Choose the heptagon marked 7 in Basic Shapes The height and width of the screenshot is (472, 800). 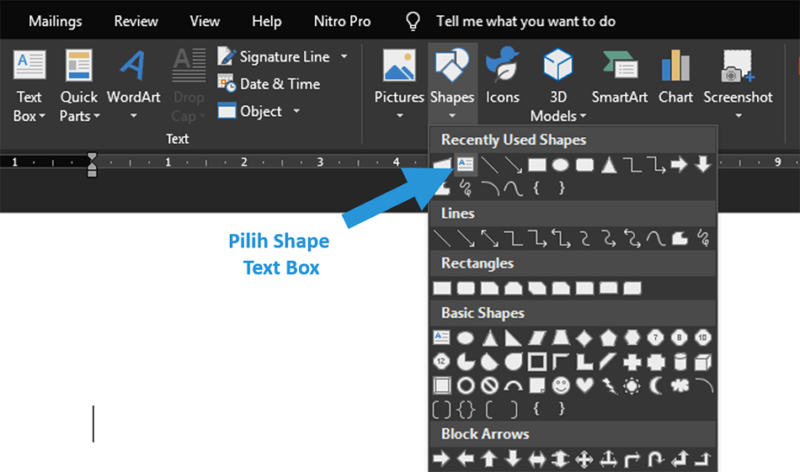coord(656,338)
